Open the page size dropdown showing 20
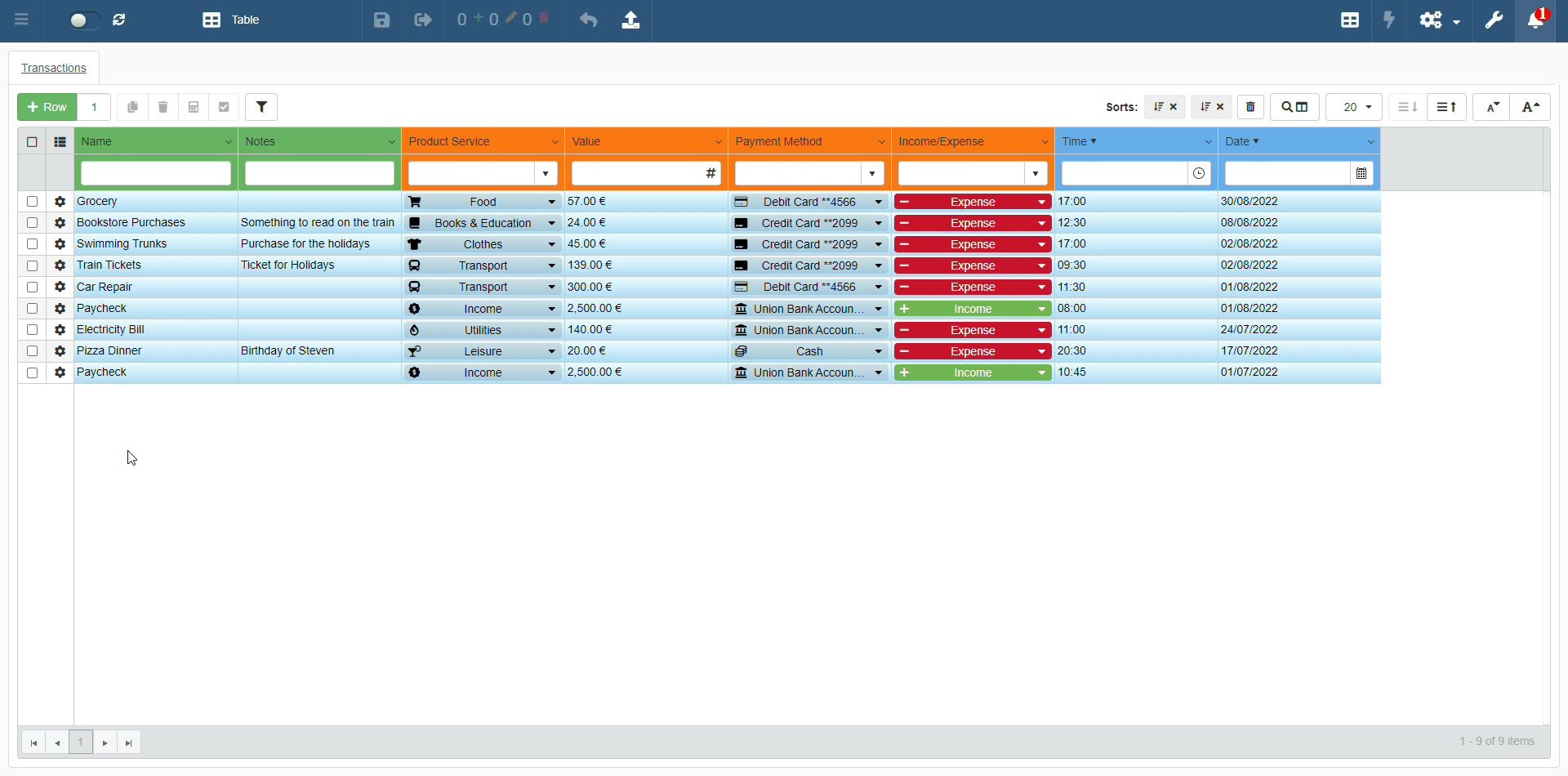Image resolution: width=1568 pixels, height=776 pixels. tap(1353, 107)
